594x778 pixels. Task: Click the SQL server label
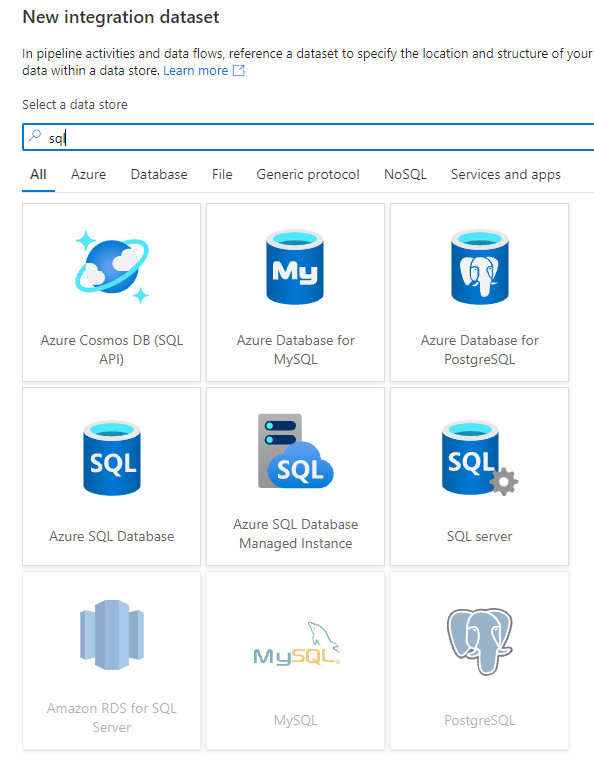(x=479, y=536)
